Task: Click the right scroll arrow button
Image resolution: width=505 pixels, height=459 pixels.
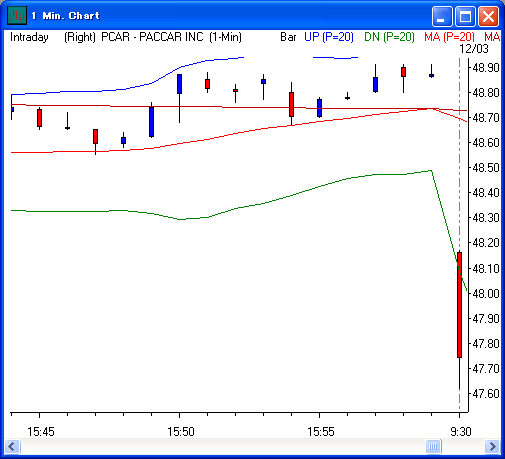Action: tap(492, 446)
